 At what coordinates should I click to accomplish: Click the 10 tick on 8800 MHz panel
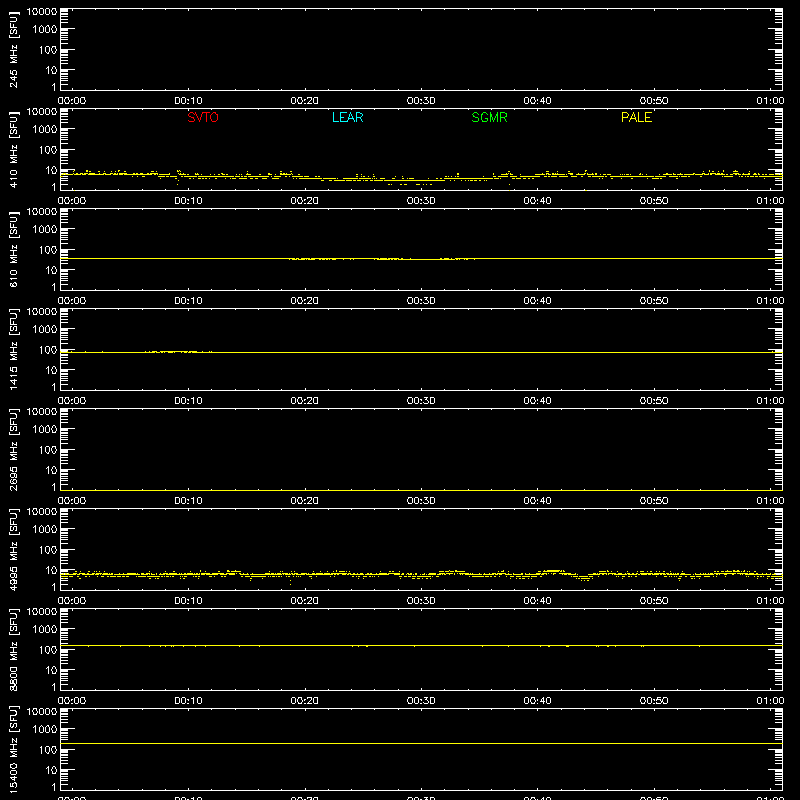pyautogui.click(x=51, y=670)
